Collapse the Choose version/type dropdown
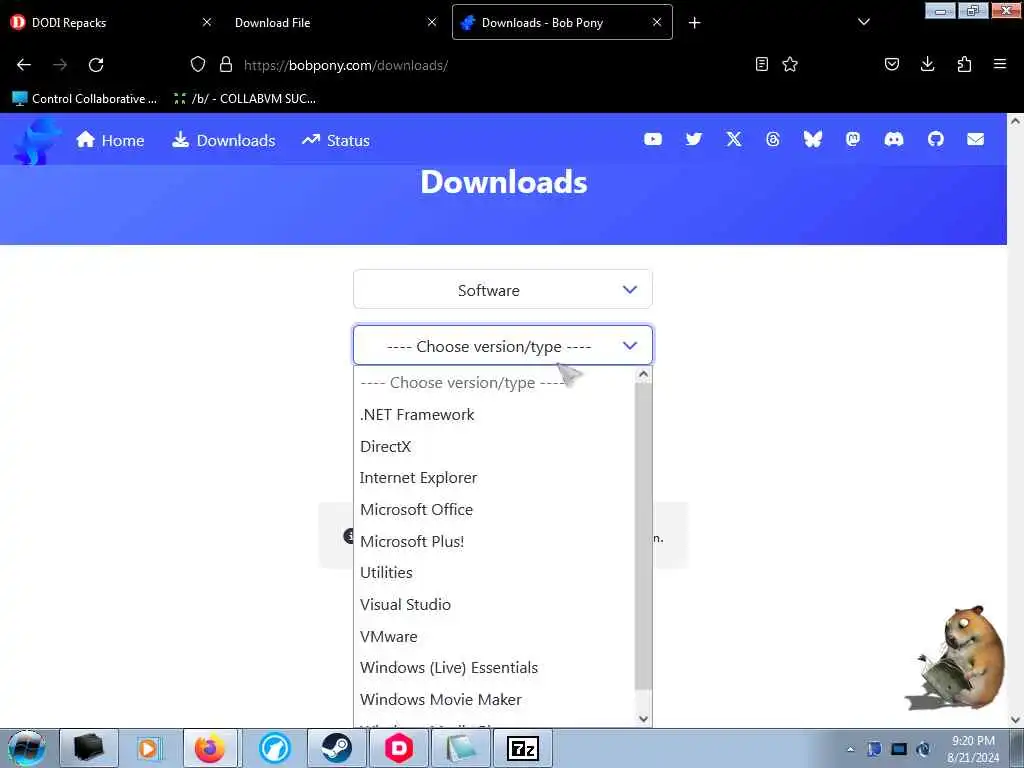Image resolution: width=1024 pixels, height=768 pixels. (503, 345)
